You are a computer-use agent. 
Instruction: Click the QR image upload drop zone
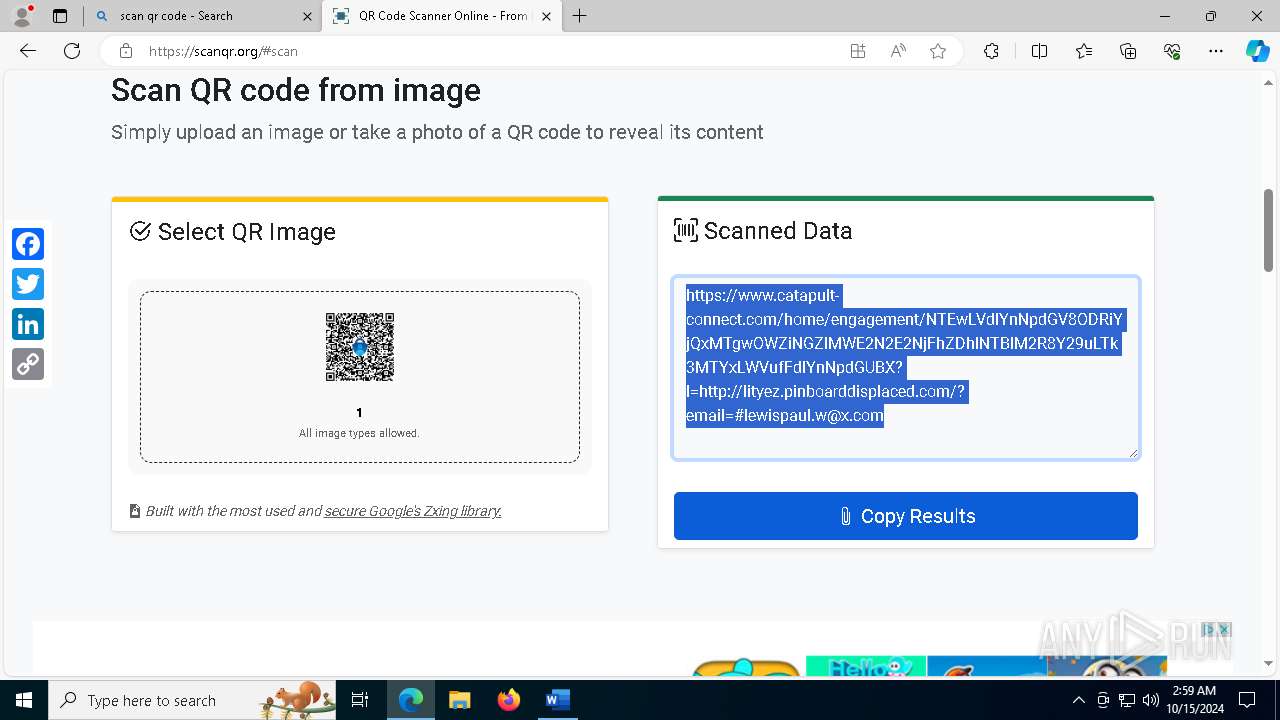point(360,377)
